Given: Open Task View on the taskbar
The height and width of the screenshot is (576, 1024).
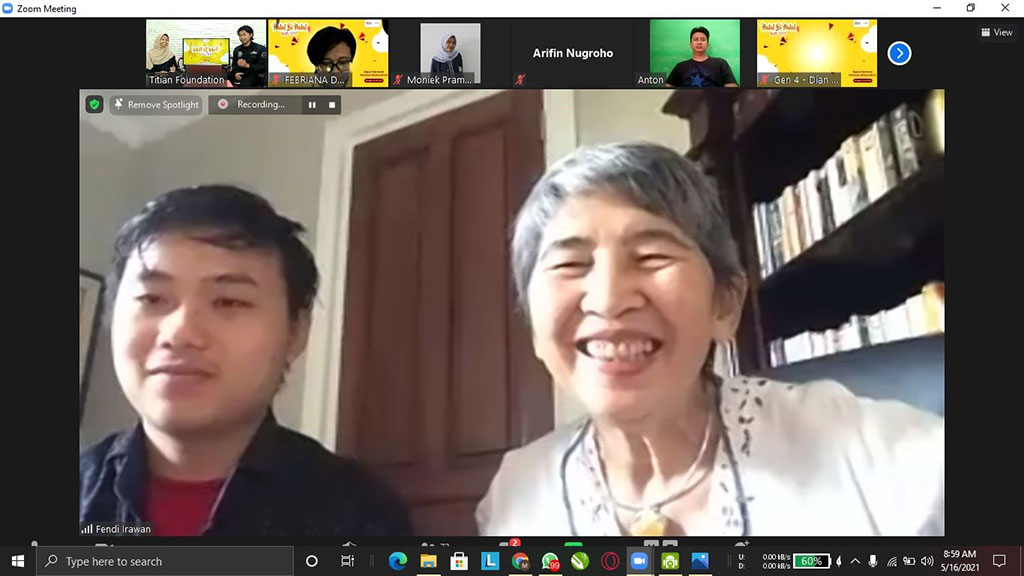Looking at the screenshot, I should pyautogui.click(x=347, y=561).
